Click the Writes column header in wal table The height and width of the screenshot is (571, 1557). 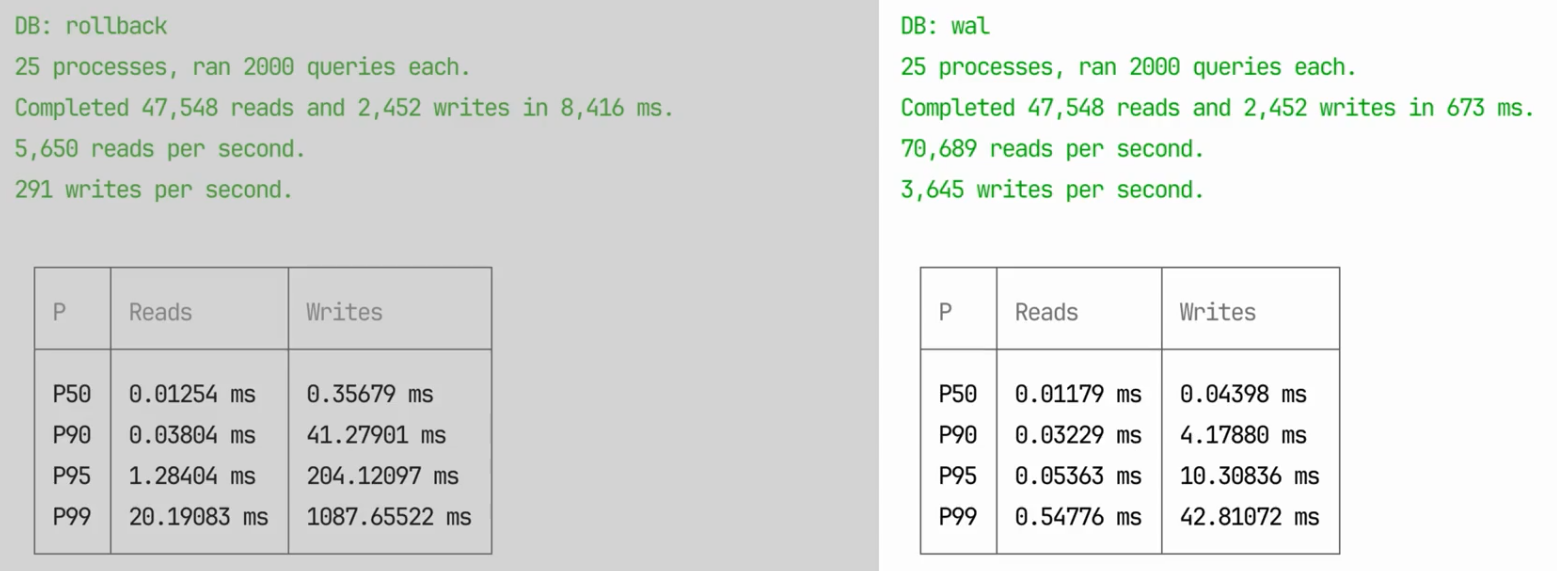tap(1217, 312)
